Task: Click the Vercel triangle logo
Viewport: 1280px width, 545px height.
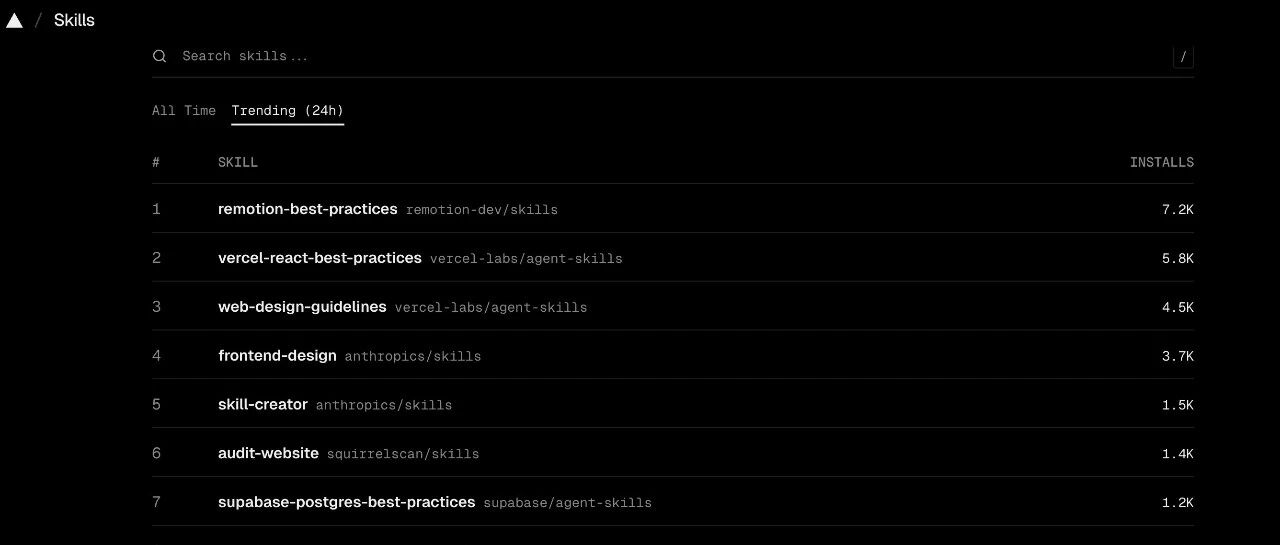Action: pos(14,20)
